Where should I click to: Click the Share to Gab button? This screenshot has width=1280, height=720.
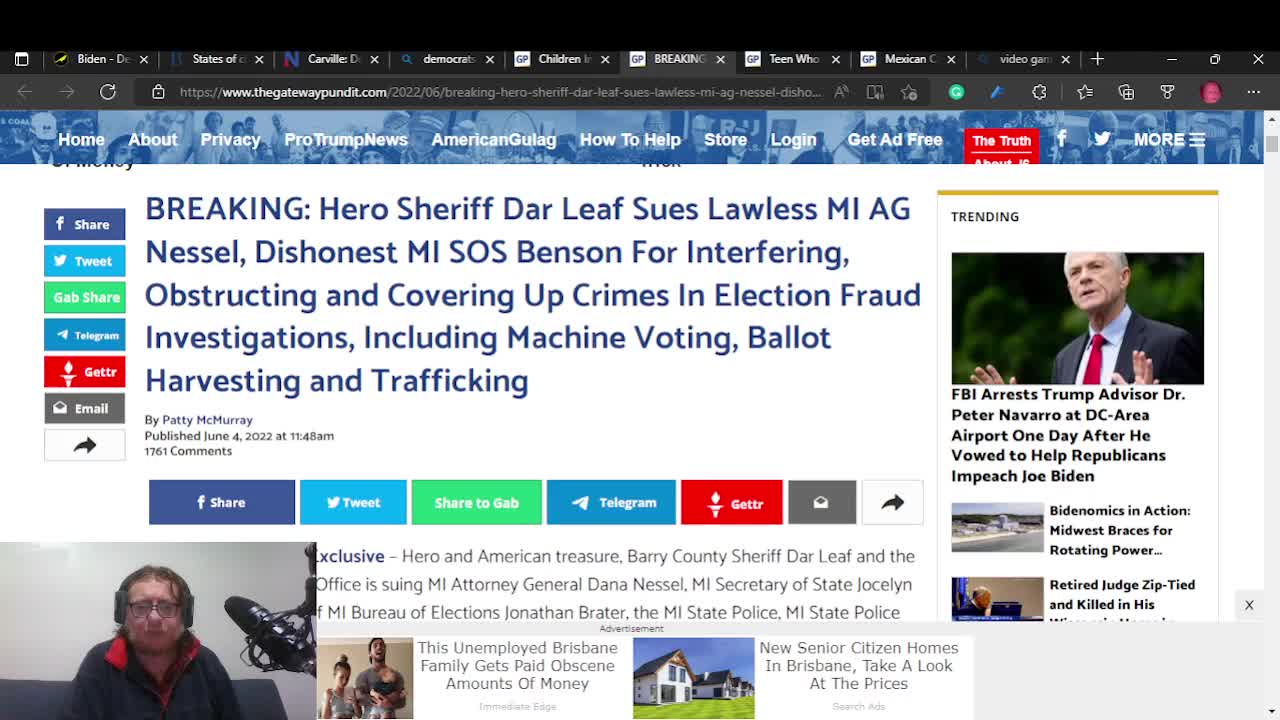476,502
